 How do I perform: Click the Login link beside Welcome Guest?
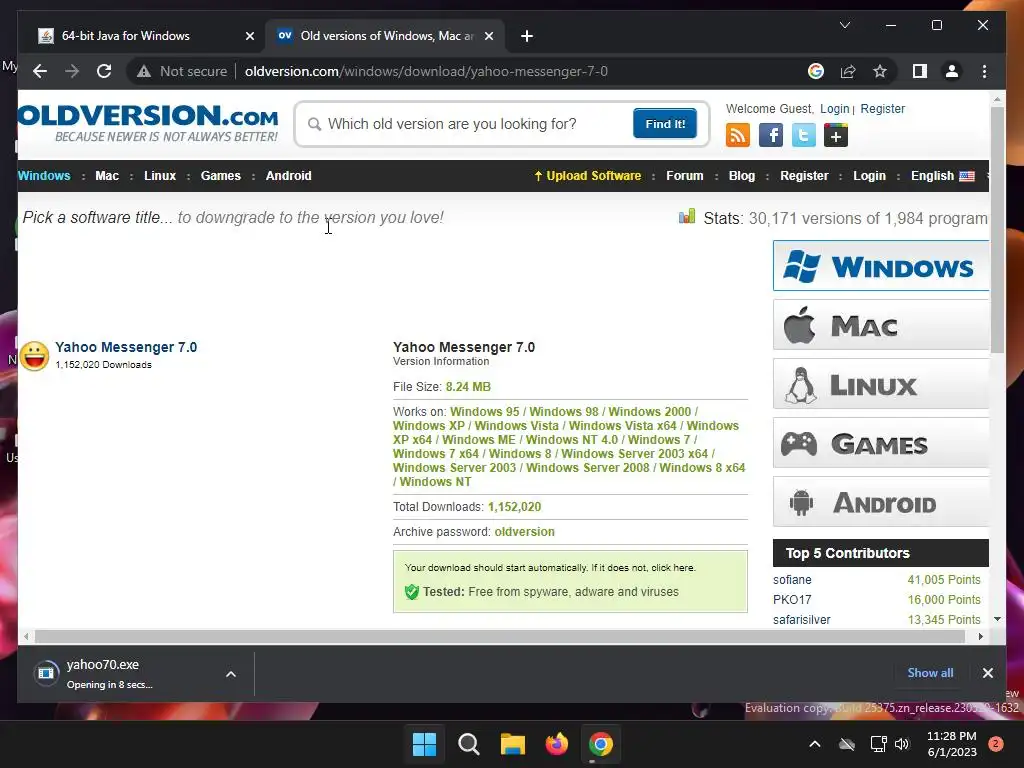click(x=835, y=108)
